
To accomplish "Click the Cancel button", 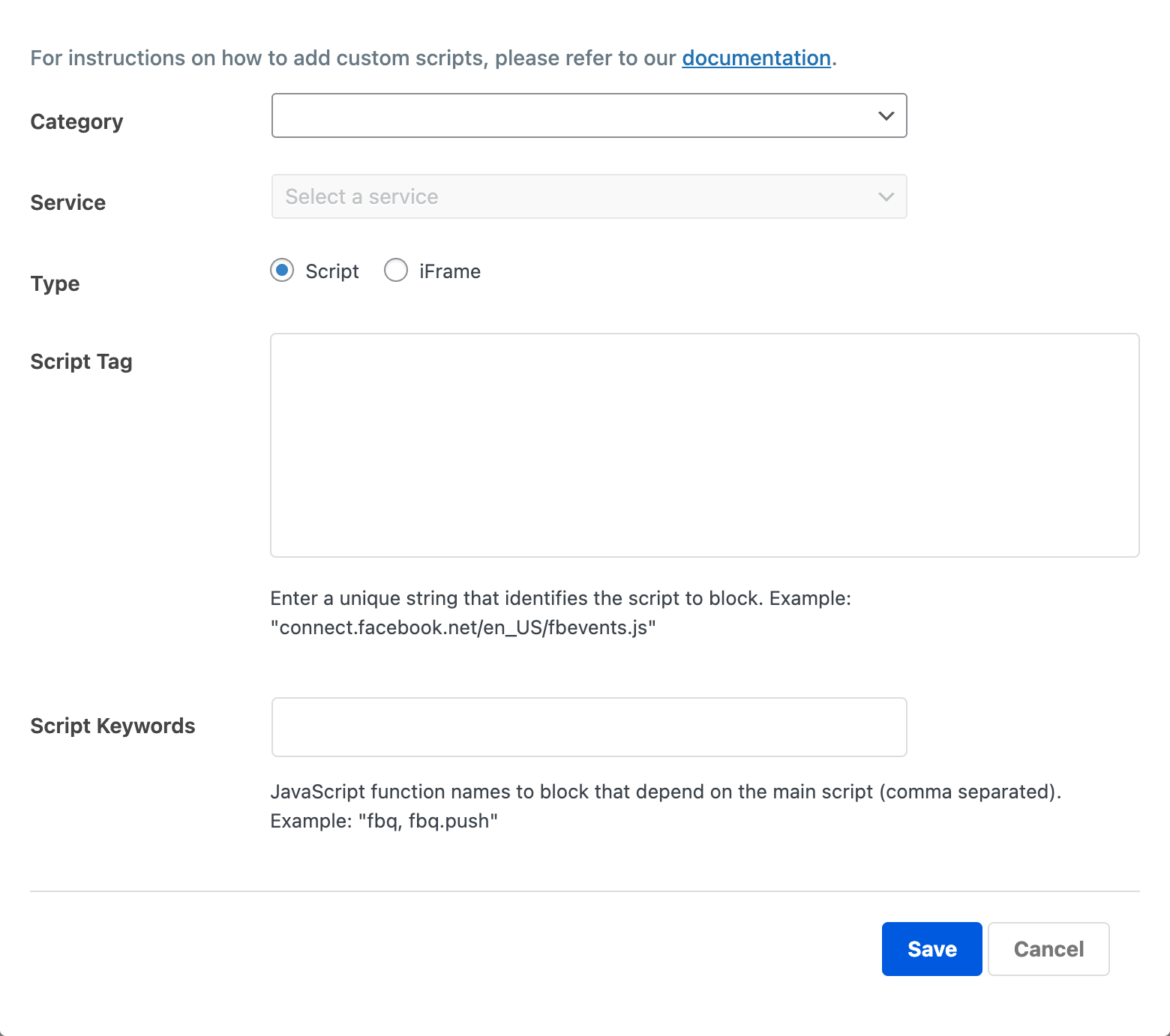I will (1048, 948).
